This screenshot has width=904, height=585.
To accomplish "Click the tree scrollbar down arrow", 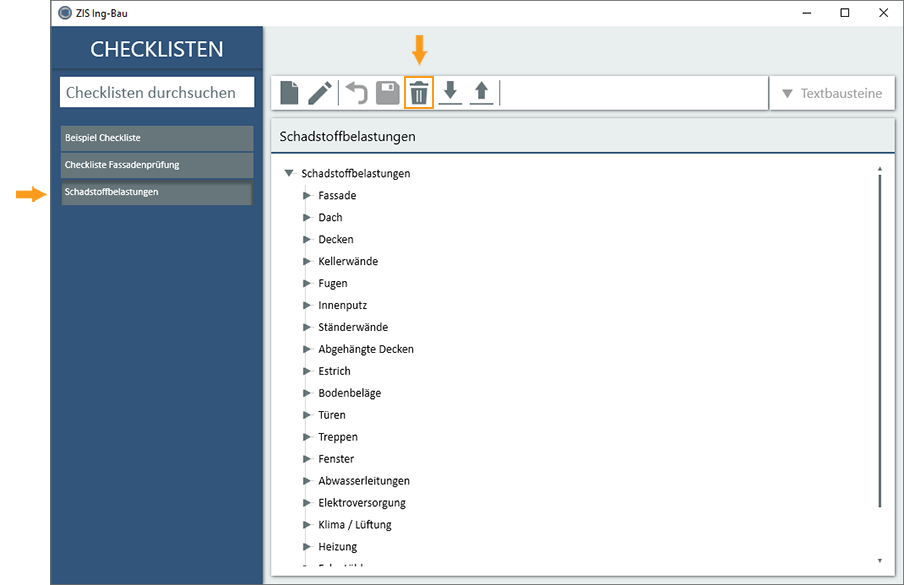I will click(879, 561).
